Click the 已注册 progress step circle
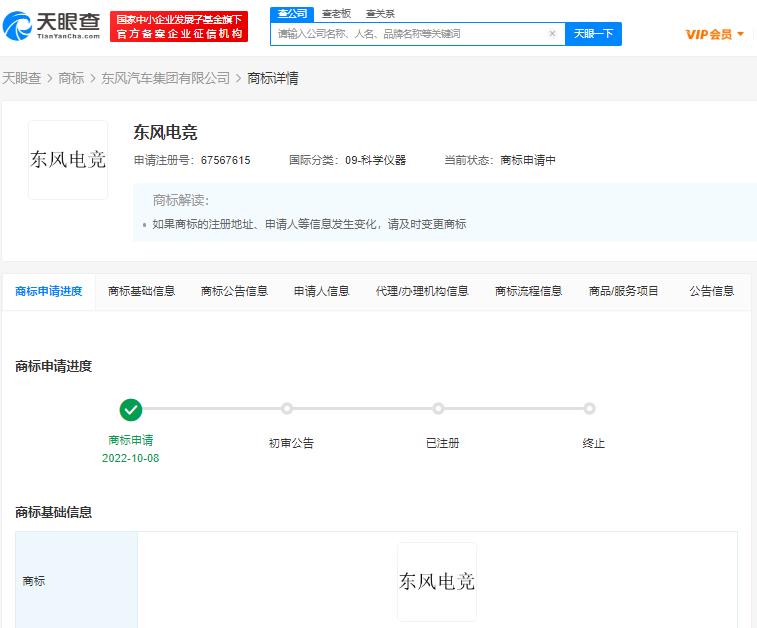This screenshot has width=757, height=628. tap(438, 409)
